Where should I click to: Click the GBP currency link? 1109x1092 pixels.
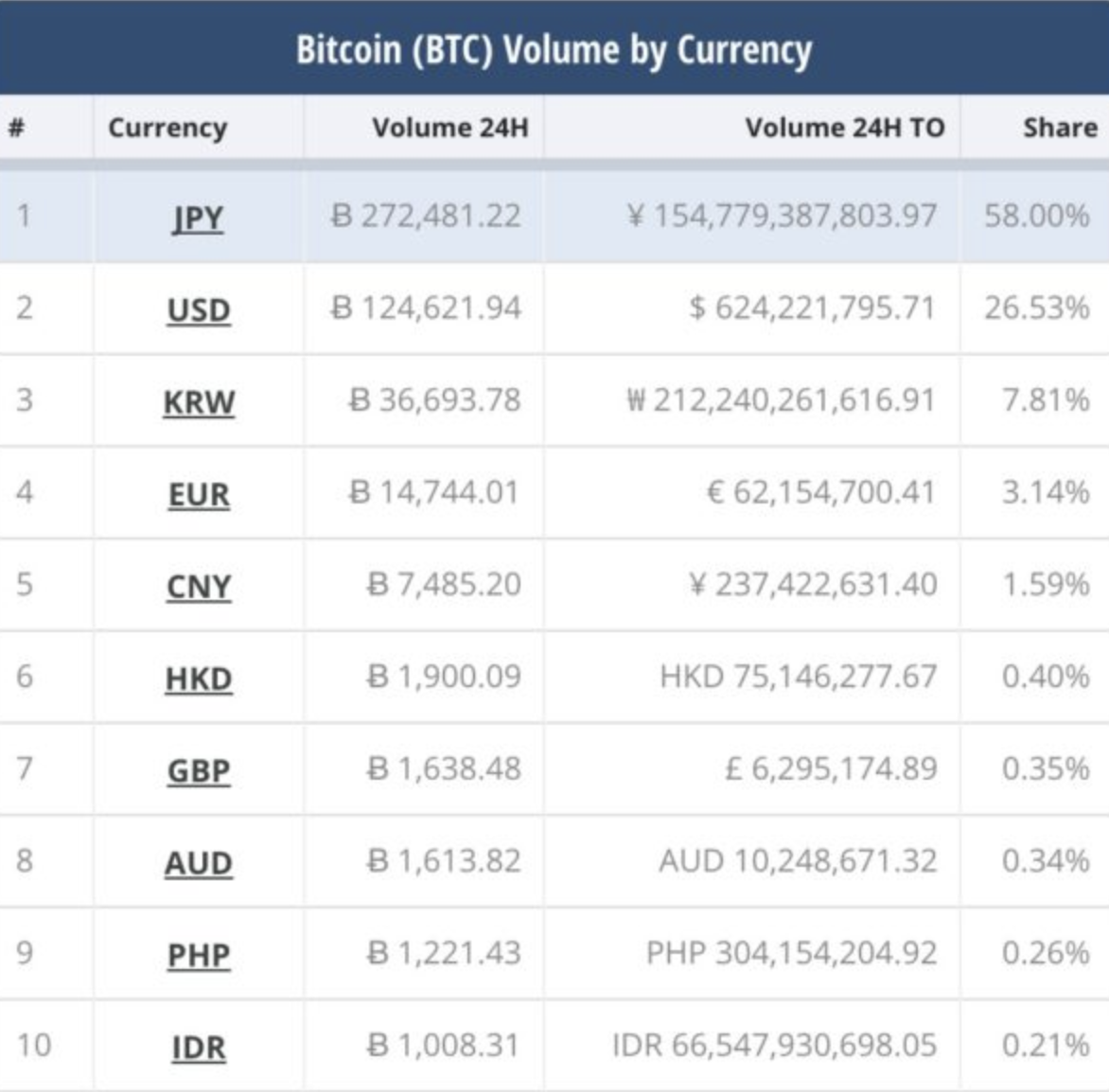coord(199,770)
